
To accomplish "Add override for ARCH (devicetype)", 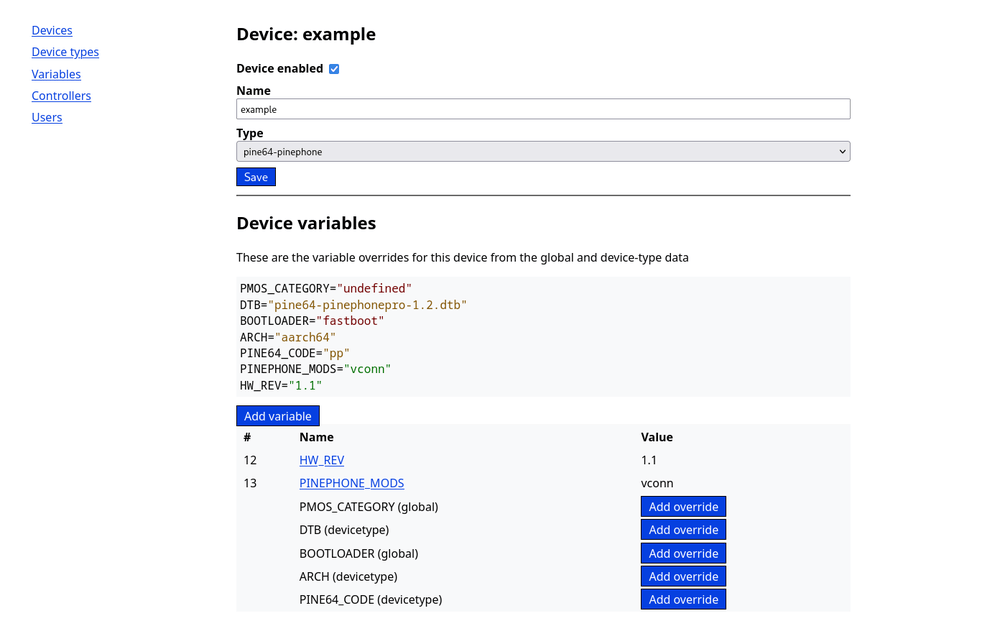I will 683,576.
